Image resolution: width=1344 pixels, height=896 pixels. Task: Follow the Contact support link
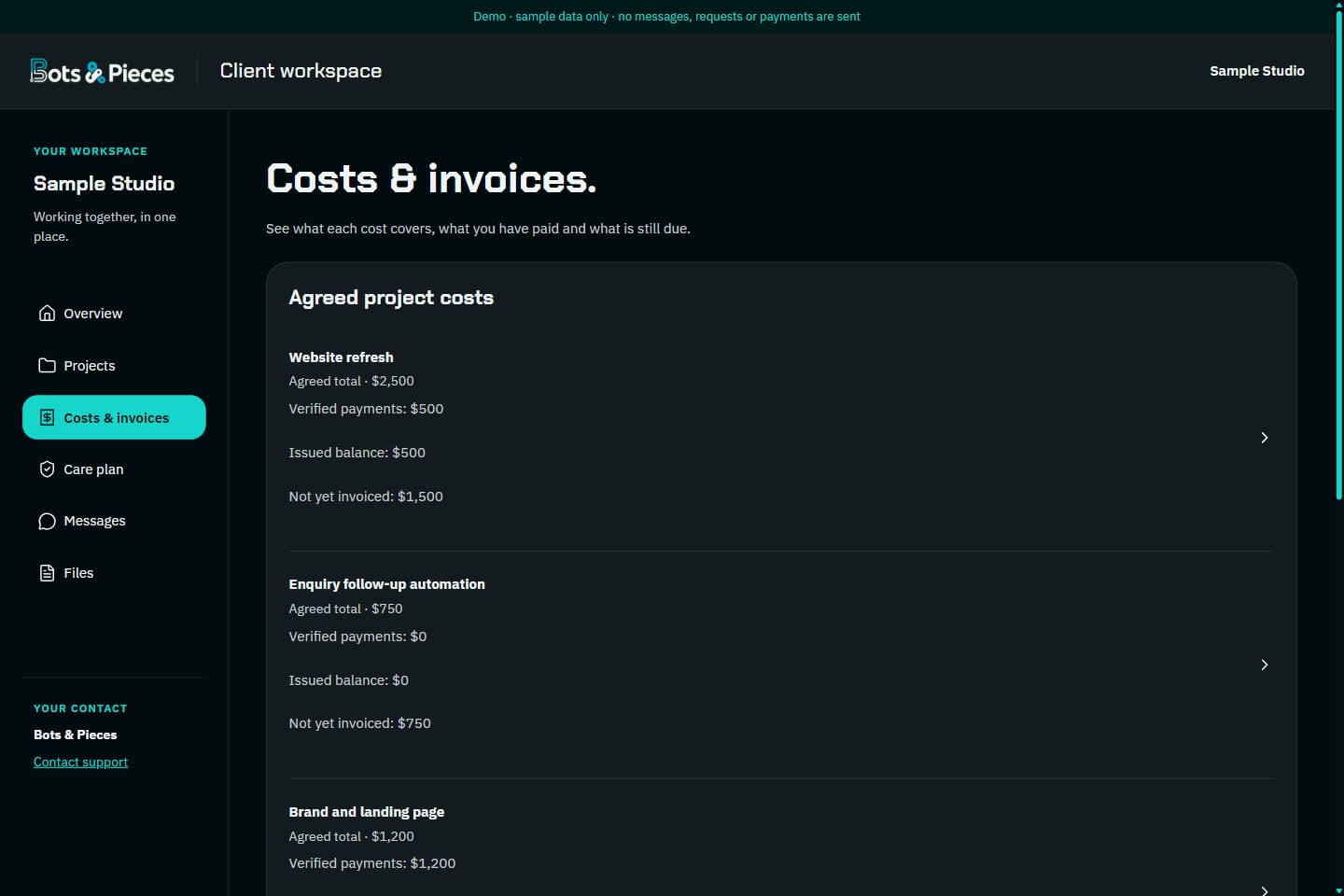[80, 762]
